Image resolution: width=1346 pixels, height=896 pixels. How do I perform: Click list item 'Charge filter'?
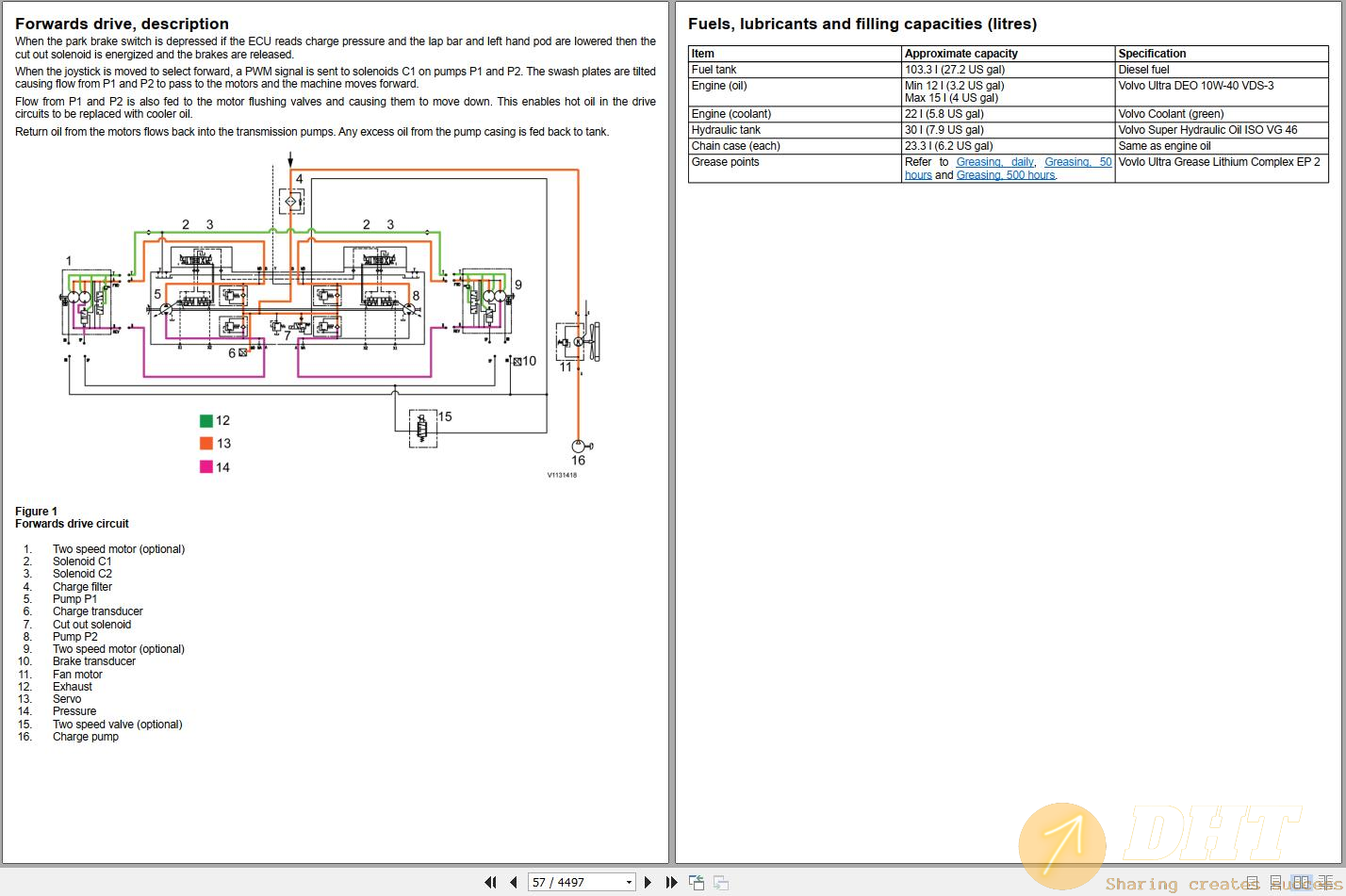pos(82,587)
